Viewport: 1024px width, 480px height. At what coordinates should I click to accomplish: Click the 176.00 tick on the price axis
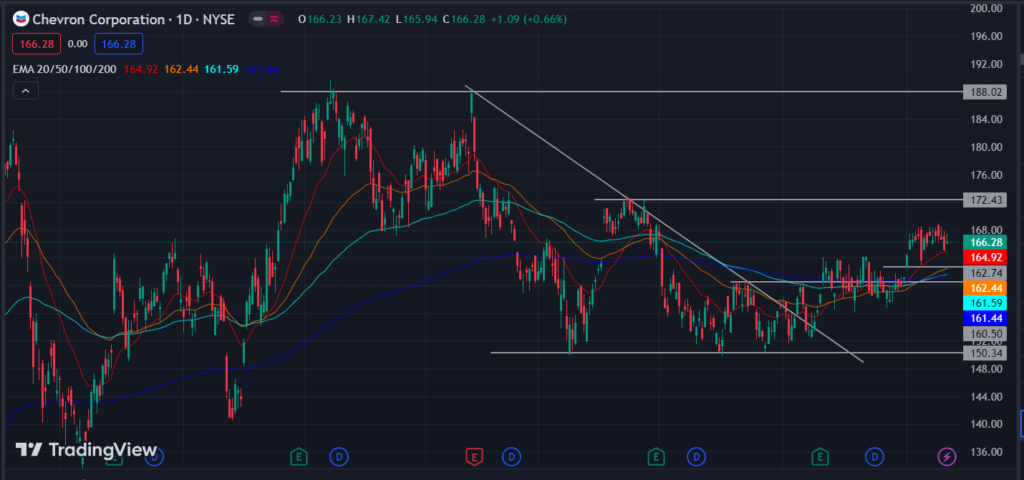point(986,175)
